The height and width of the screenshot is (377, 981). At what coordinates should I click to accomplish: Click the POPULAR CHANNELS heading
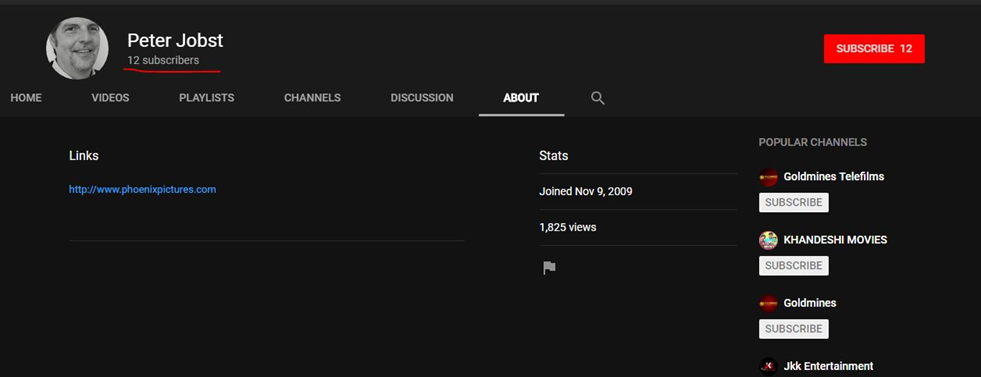pyautogui.click(x=813, y=143)
